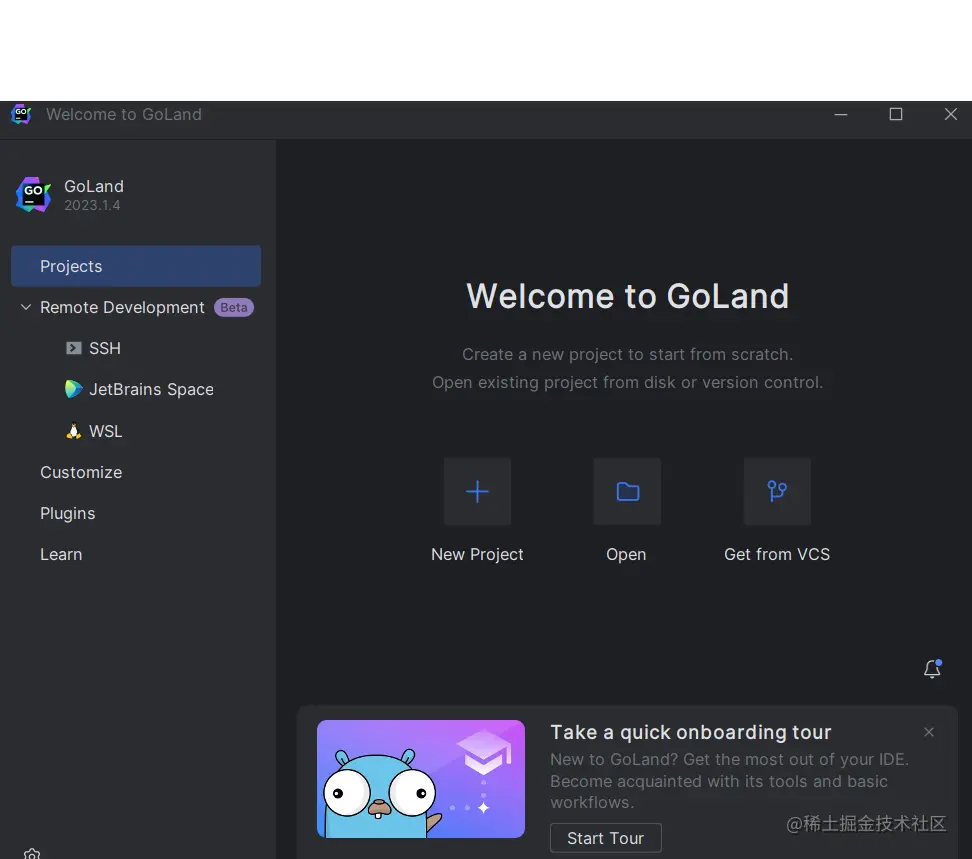
Task: Minimize the Welcome to GoLand window
Action: point(841,114)
